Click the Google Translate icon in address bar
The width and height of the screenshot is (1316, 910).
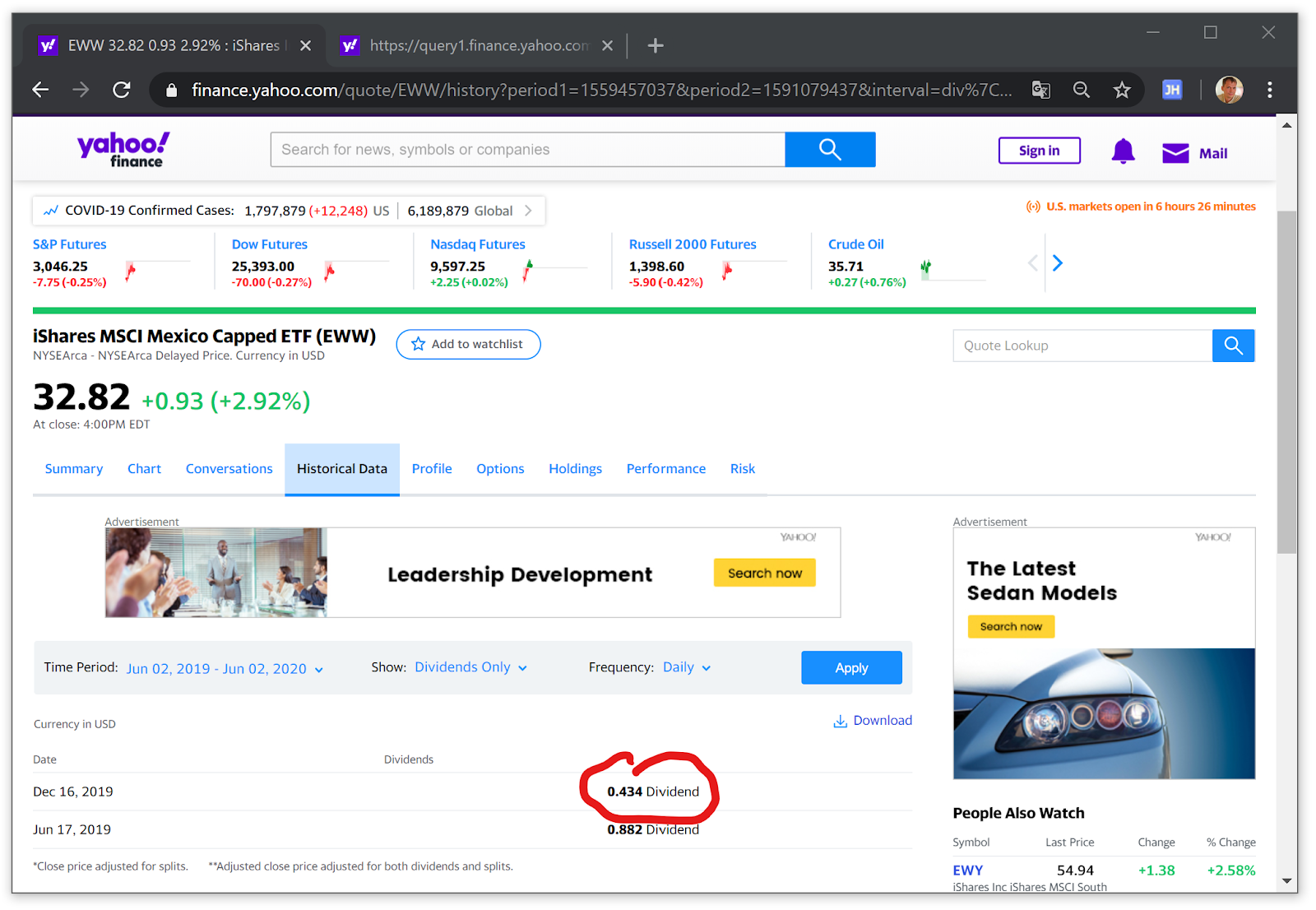pos(1041,90)
